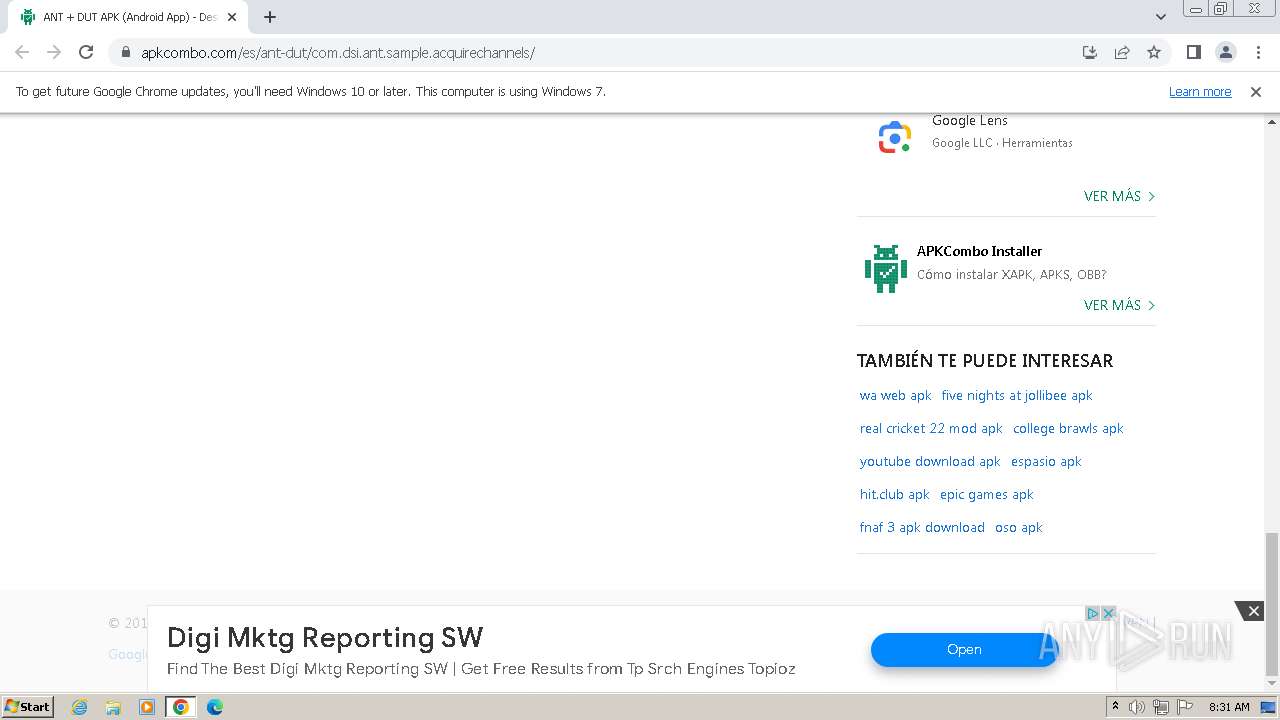Open Windows Media Player from taskbar
The image size is (1280, 720).
coord(147,707)
